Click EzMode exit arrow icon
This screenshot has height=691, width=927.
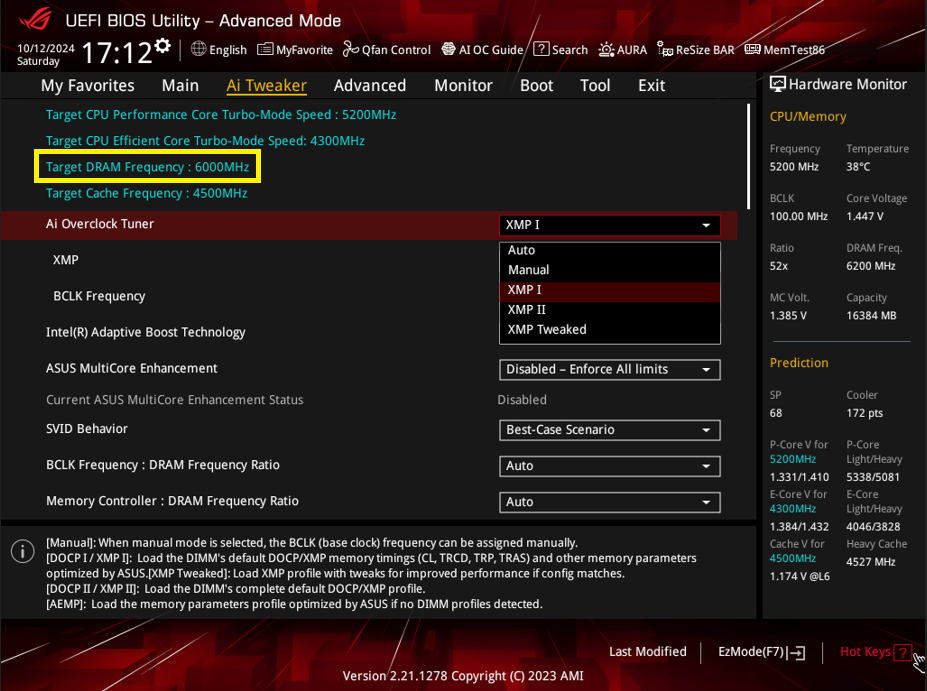point(796,653)
